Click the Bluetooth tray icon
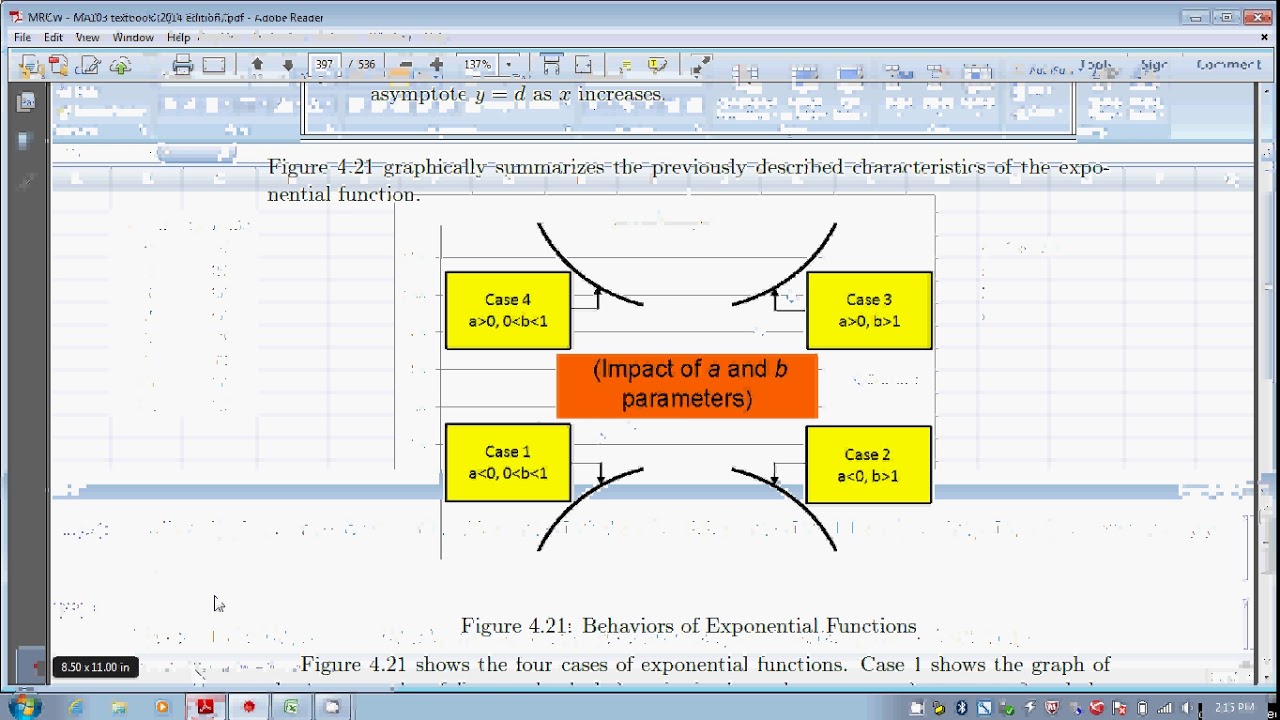Viewport: 1280px width, 720px height. (x=962, y=708)
